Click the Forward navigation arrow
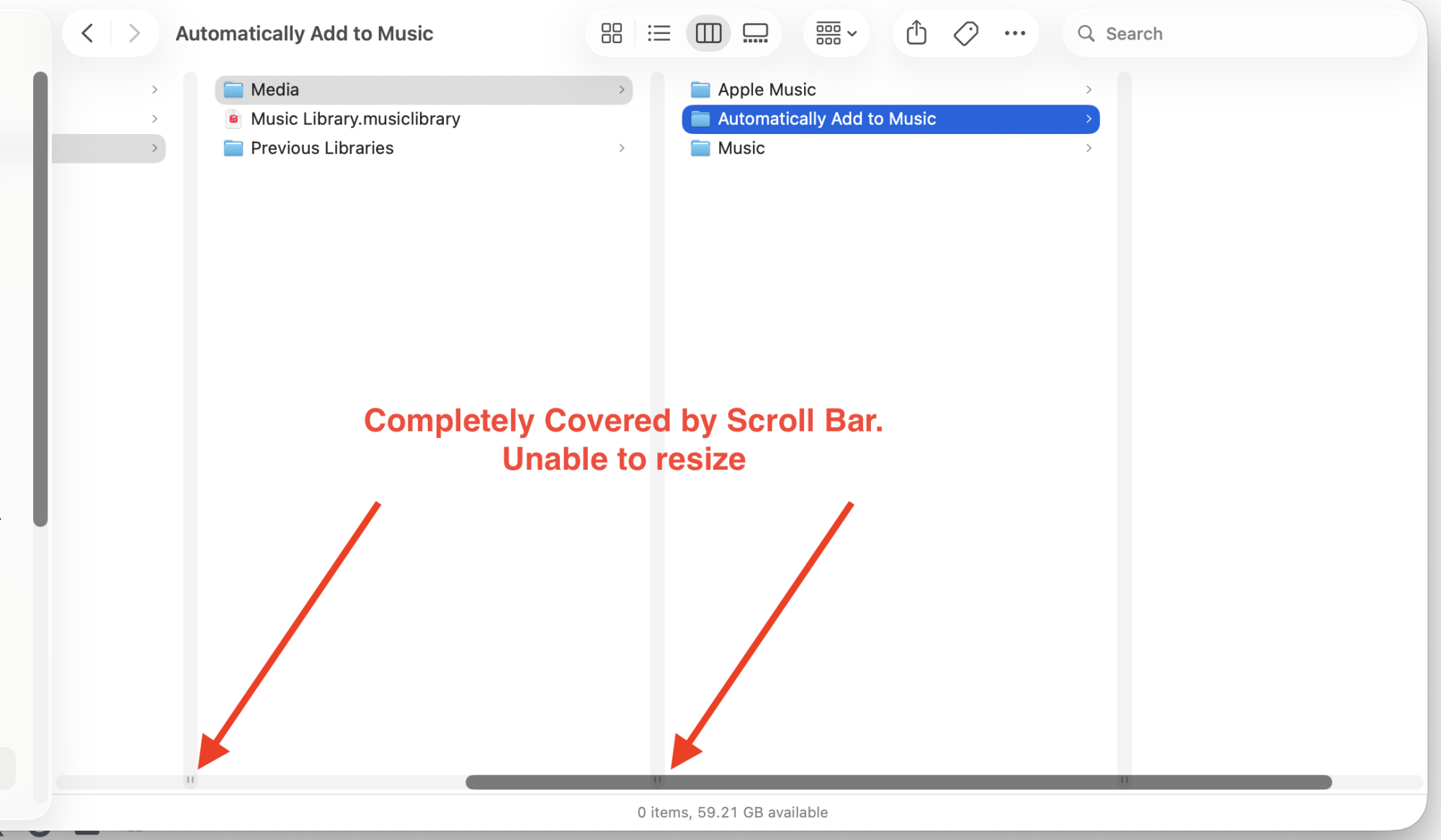This screenshot has width=1441, height=840. [x=134, y=33]
